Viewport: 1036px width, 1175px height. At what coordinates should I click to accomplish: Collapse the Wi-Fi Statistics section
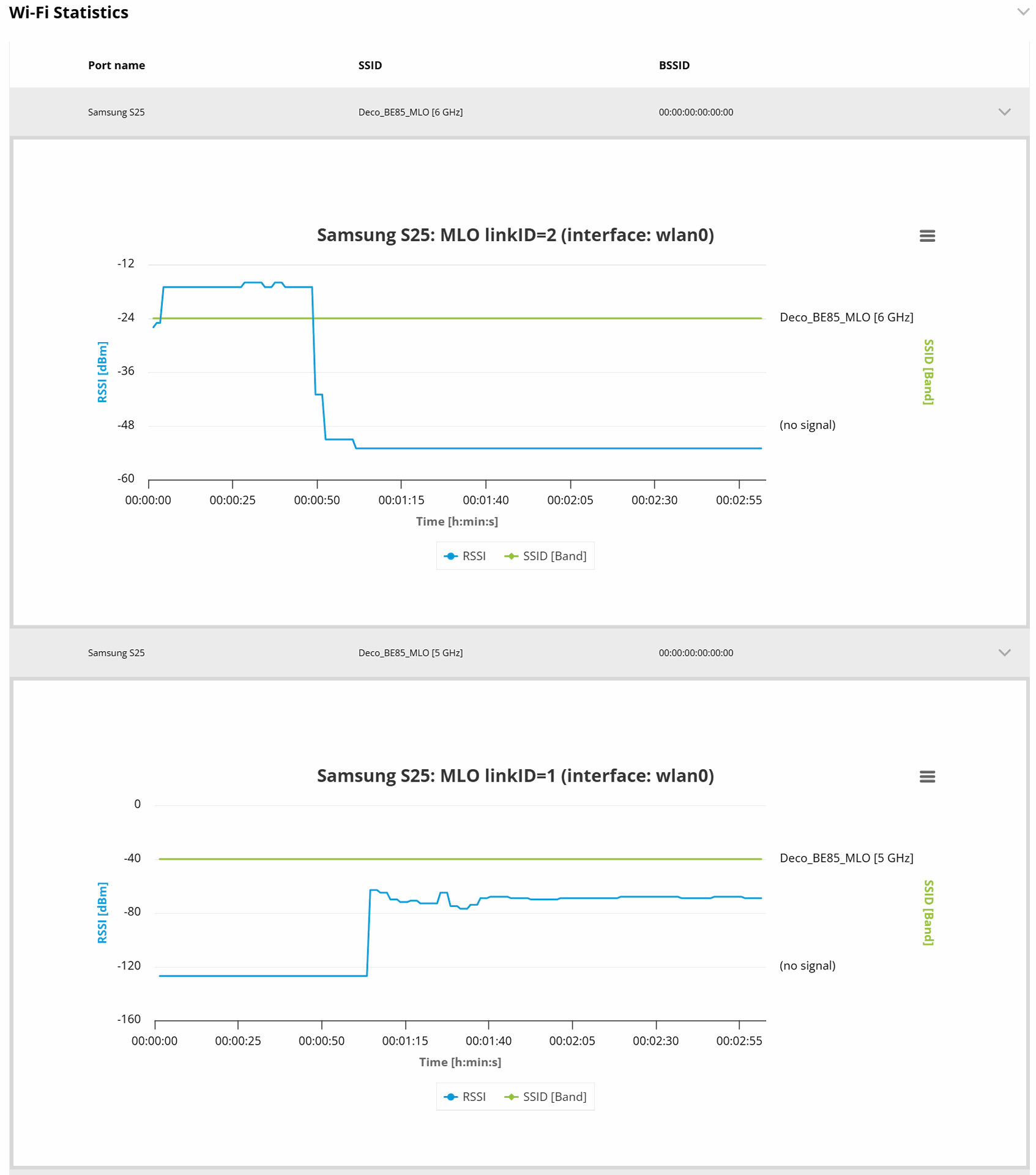click(x=1023, y=12)
